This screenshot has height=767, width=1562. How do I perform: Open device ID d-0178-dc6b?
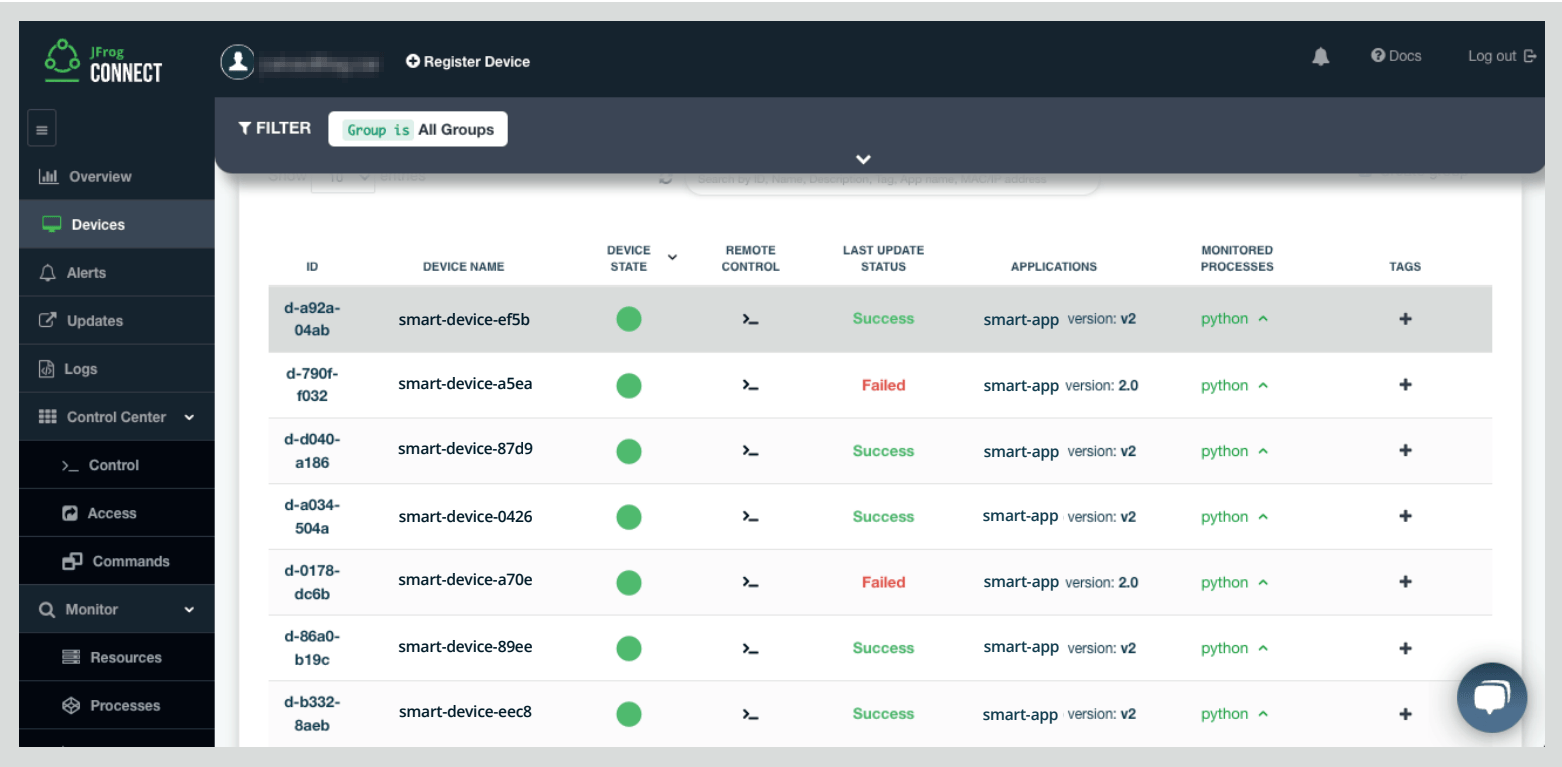click(312, 582)
